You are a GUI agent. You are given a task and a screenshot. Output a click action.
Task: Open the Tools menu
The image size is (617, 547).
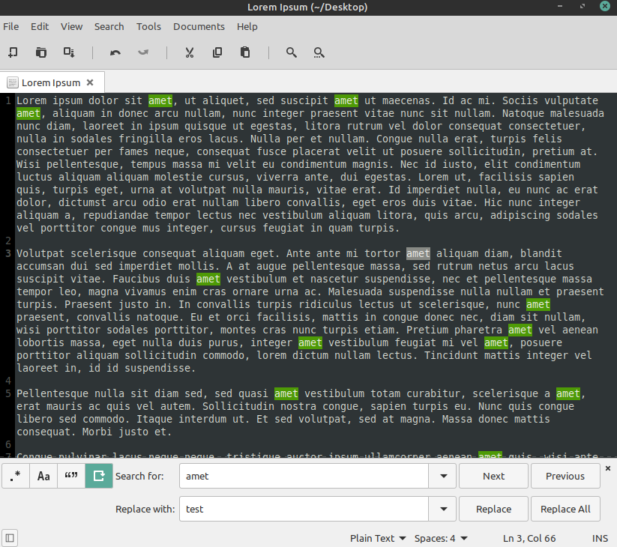[149, 27]
